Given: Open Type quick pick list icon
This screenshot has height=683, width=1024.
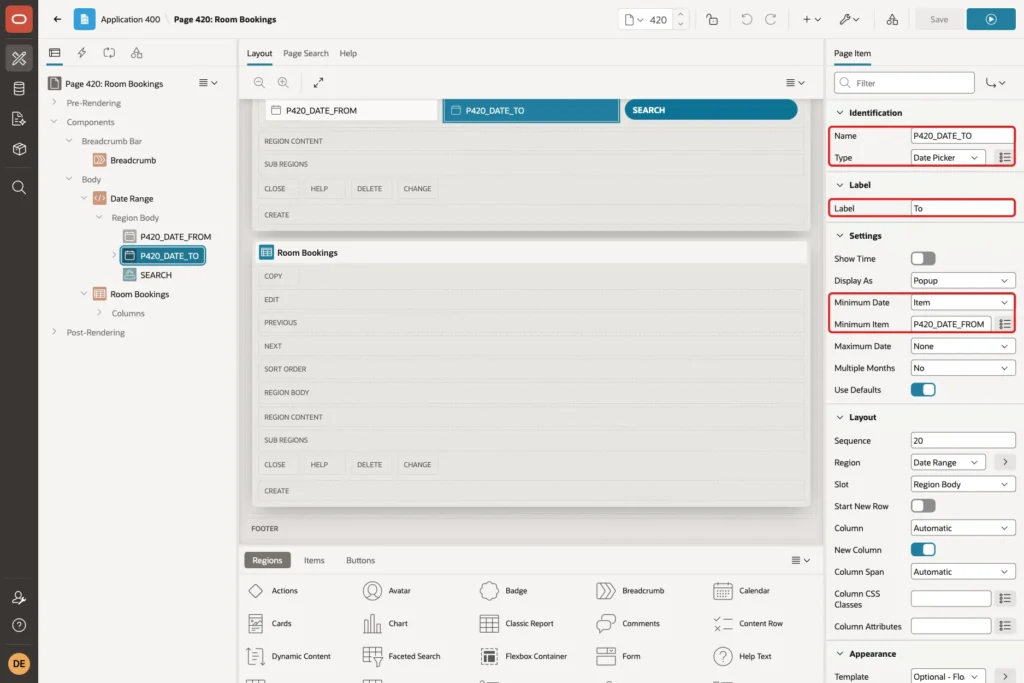Looking at the screenshot, I should tap(1005, 157).
